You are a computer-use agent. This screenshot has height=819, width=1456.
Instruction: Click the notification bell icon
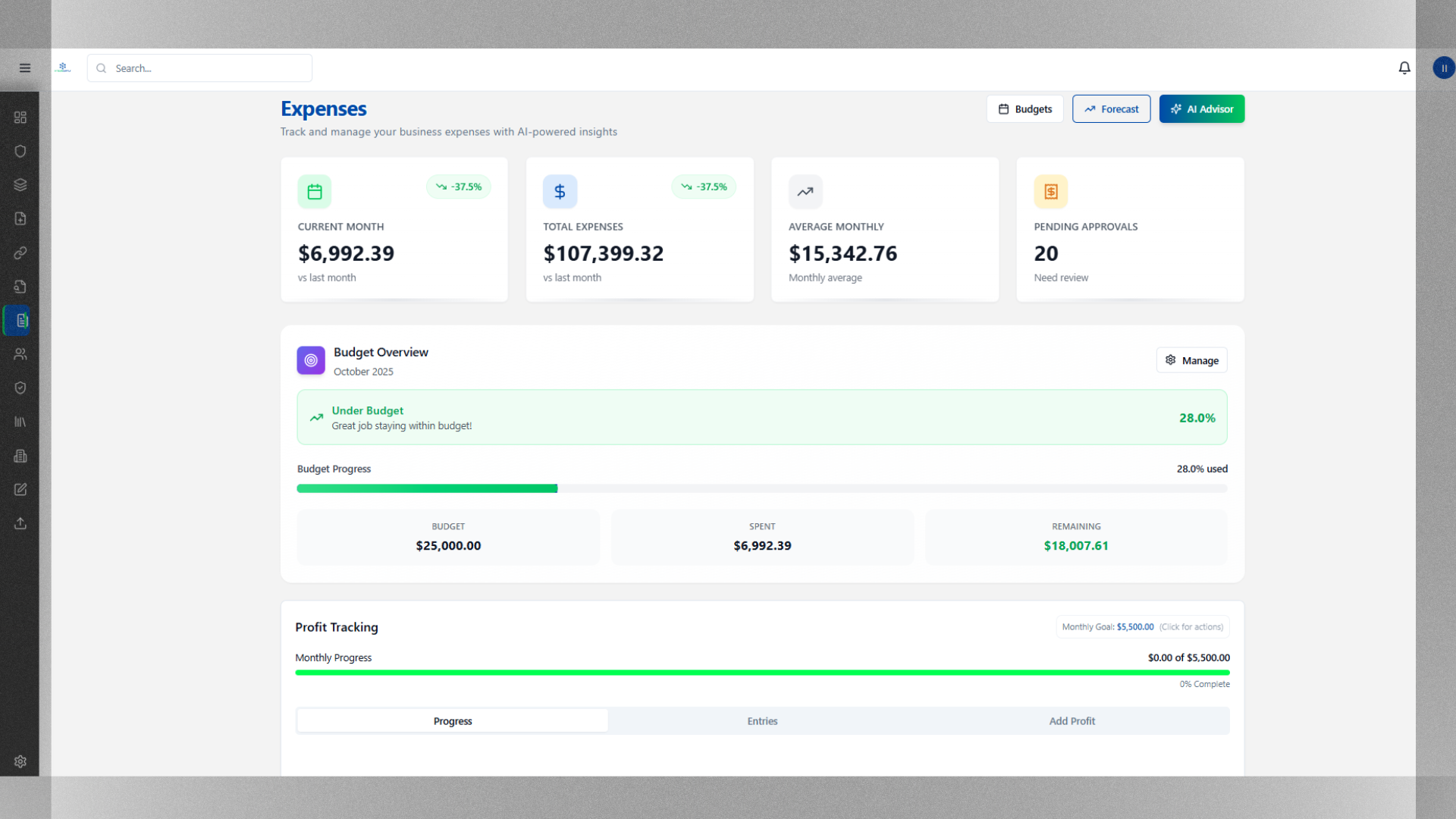(1404, 67)
